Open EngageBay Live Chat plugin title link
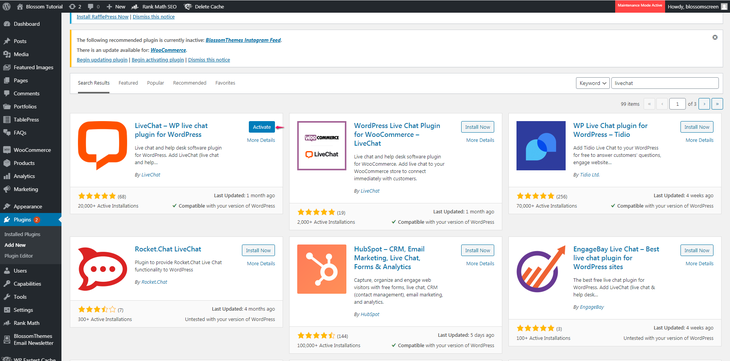This screenshot has width=730, height=361. point(617,258)
